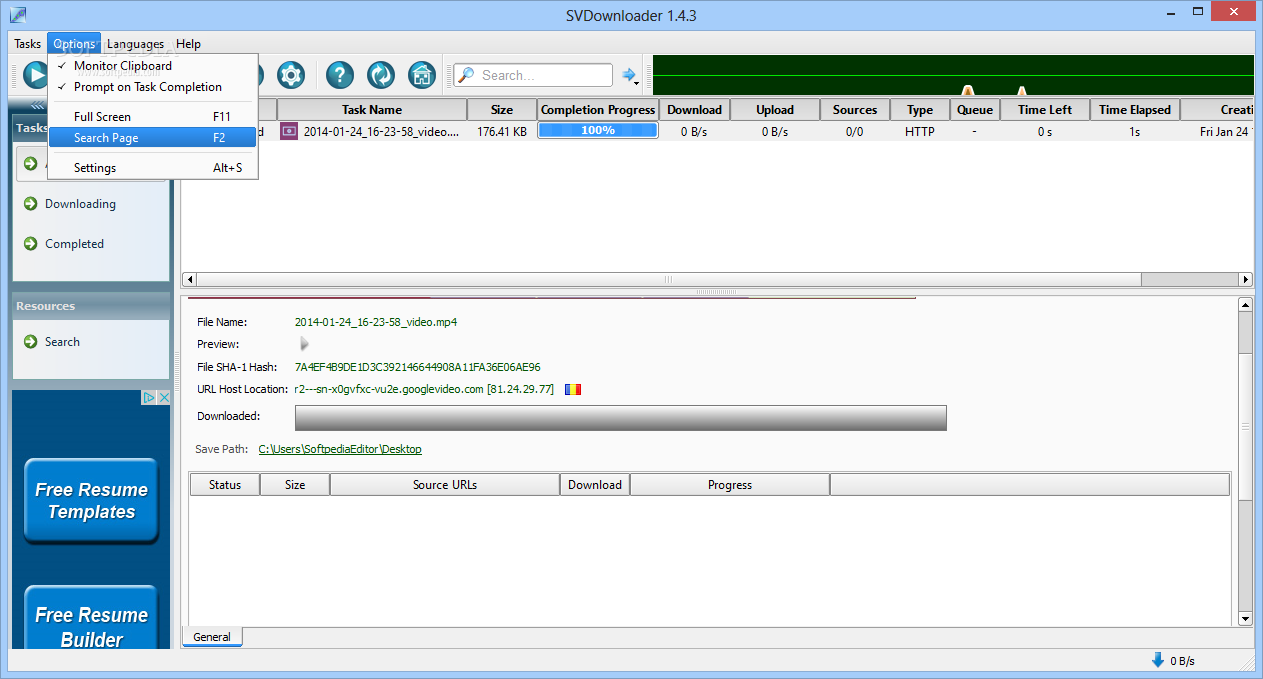Click the Progress header in sources table
This screenshot has height=679, width=1263.
coord(730,485)
